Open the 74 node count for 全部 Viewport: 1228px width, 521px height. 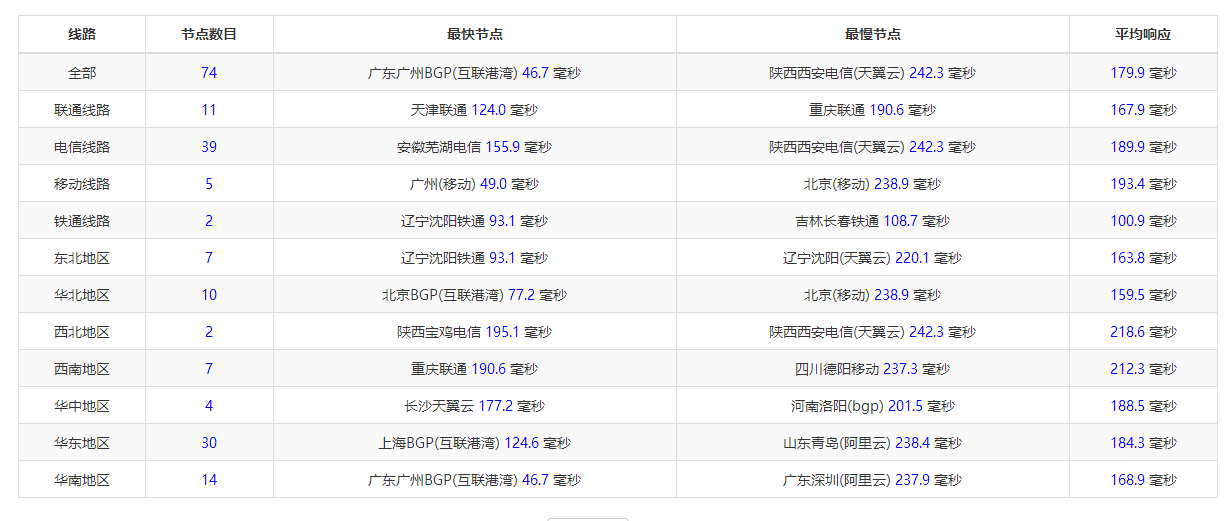[209, 73]
